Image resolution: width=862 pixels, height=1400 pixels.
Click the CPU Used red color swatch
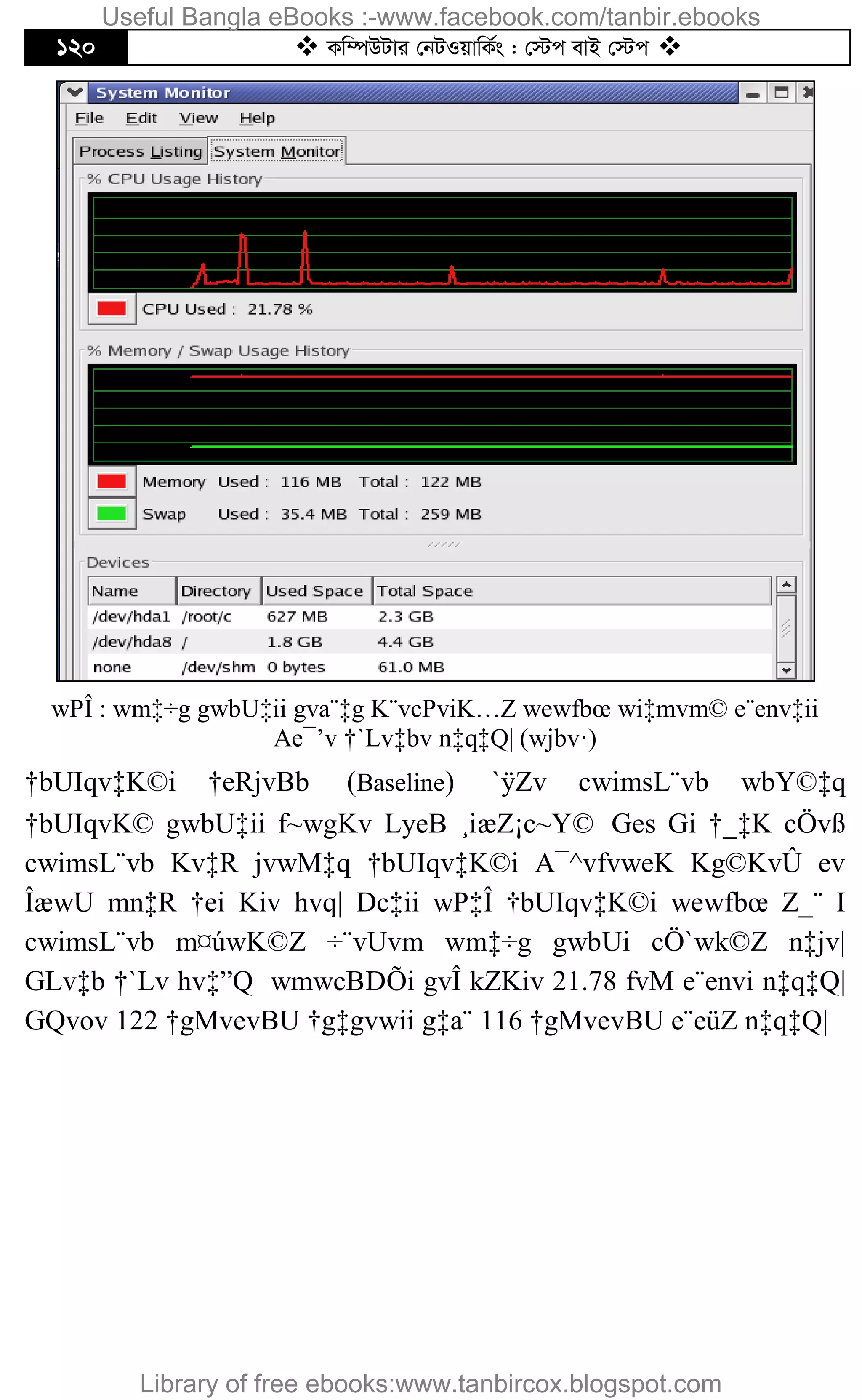(x=112, y=309)
